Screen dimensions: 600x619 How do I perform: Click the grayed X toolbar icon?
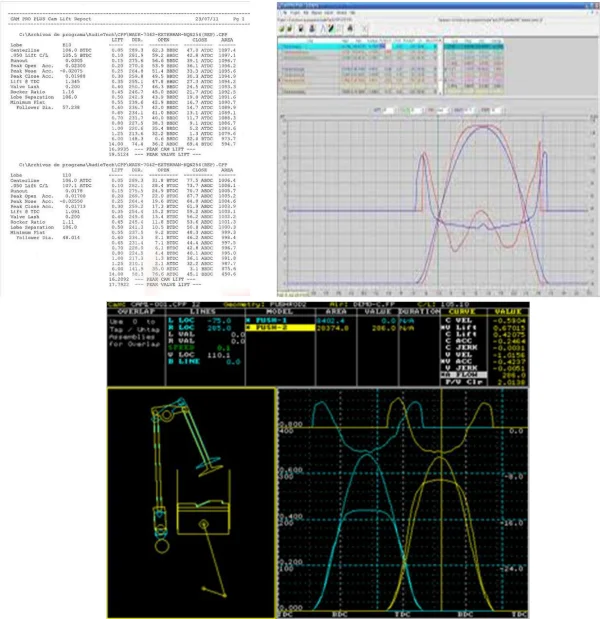pos(364,29)
